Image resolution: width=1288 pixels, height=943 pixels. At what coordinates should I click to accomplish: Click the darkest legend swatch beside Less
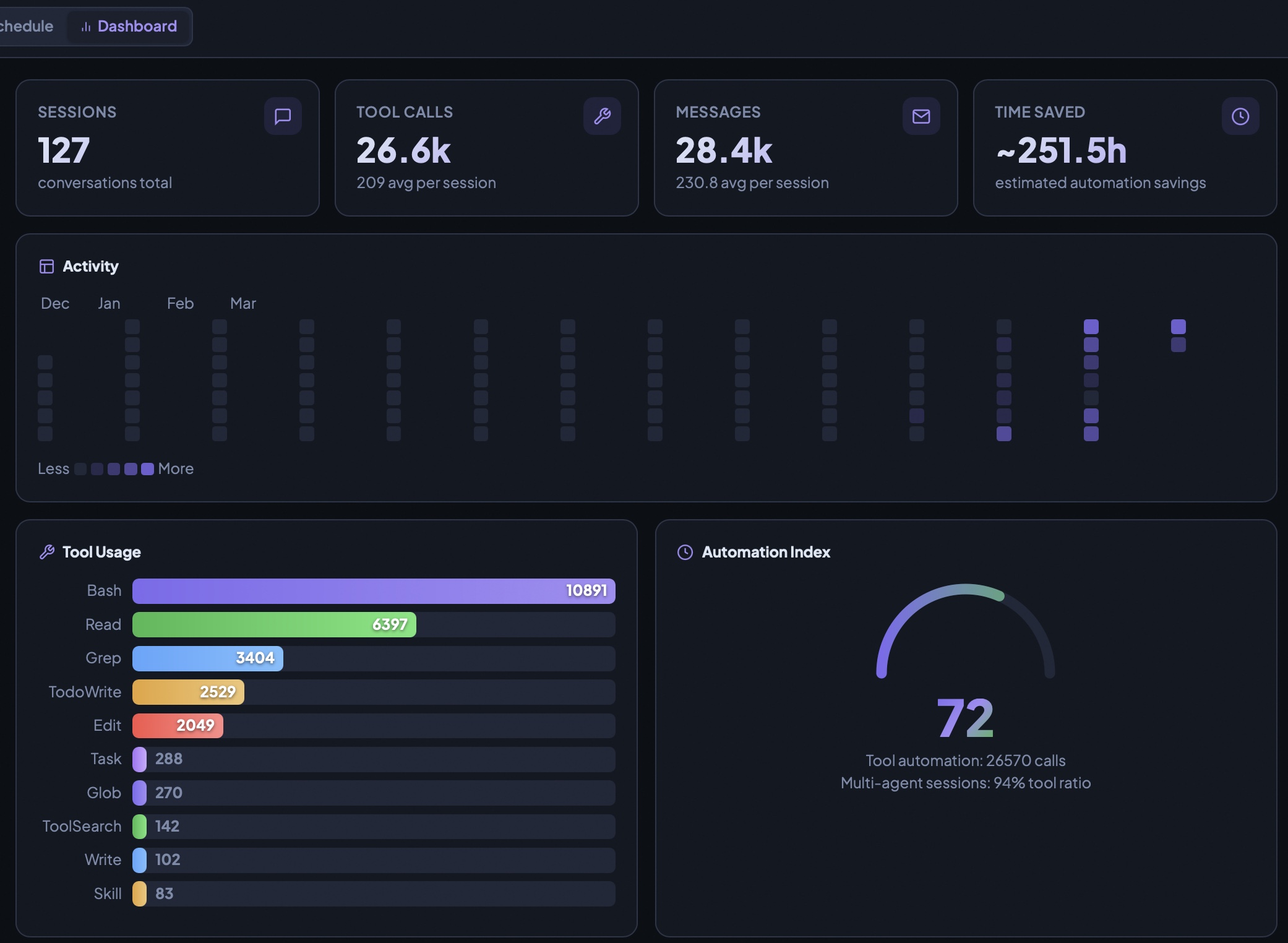(80, 469)
